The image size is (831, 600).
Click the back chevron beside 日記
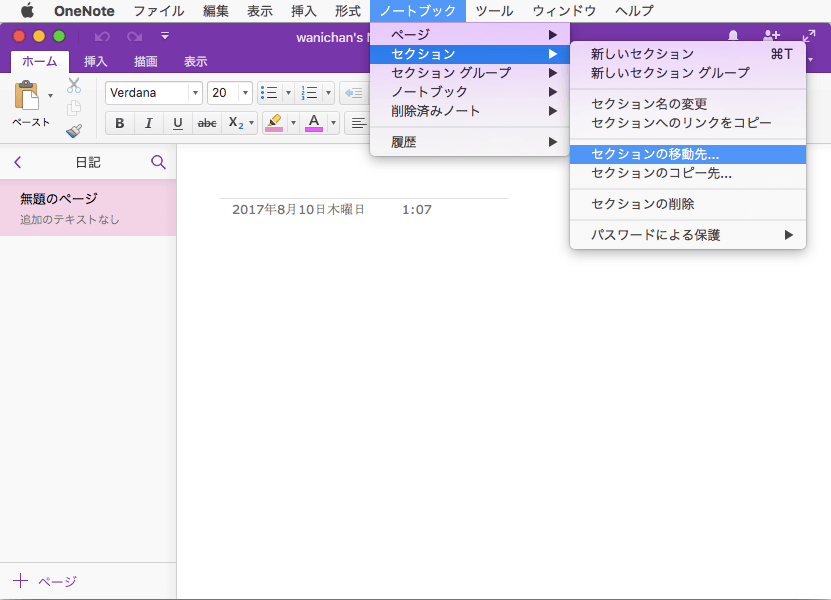click(18, 162)
